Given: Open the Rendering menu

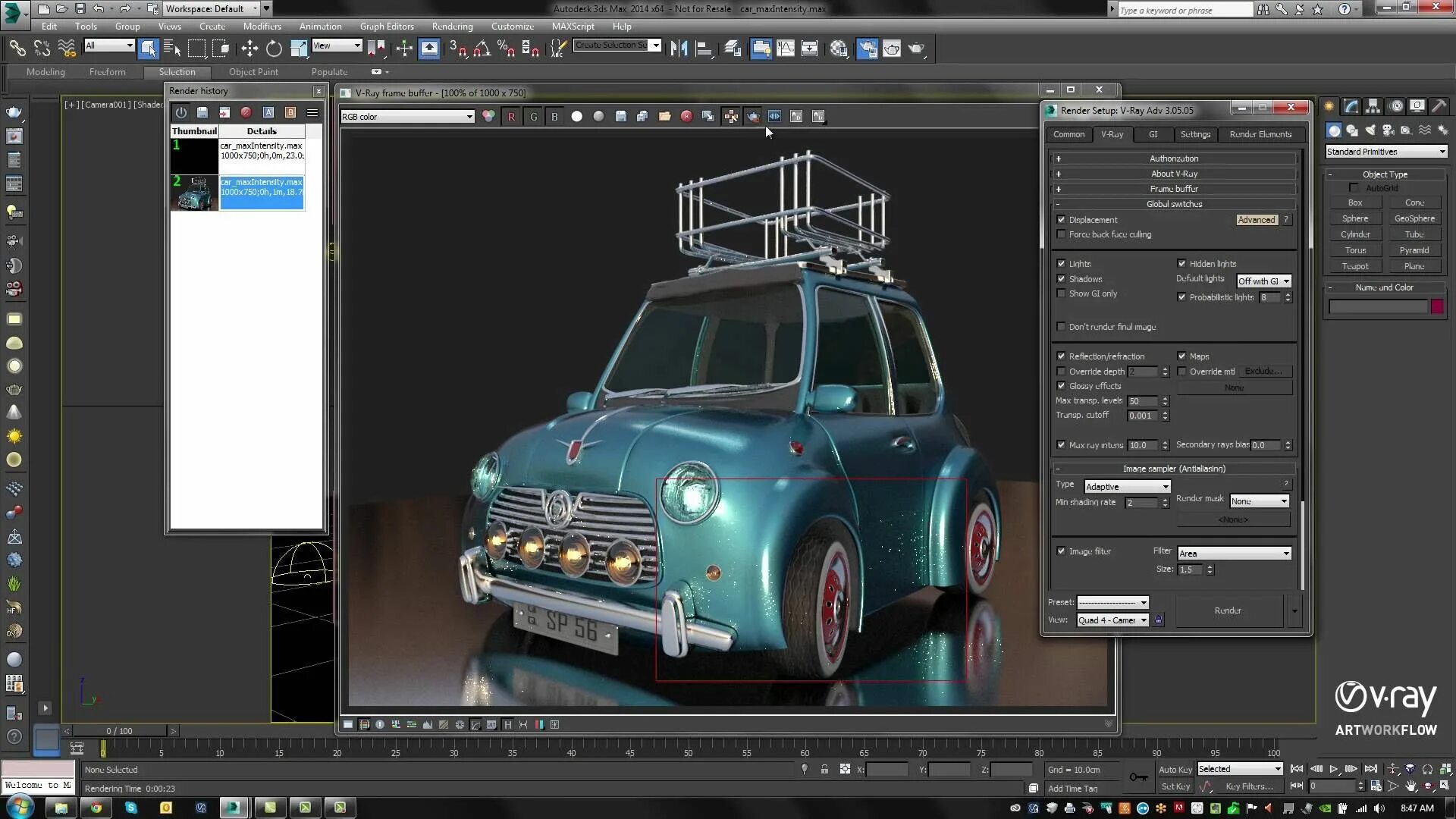Looking at the screenshot, I should (x=452, y=26).
